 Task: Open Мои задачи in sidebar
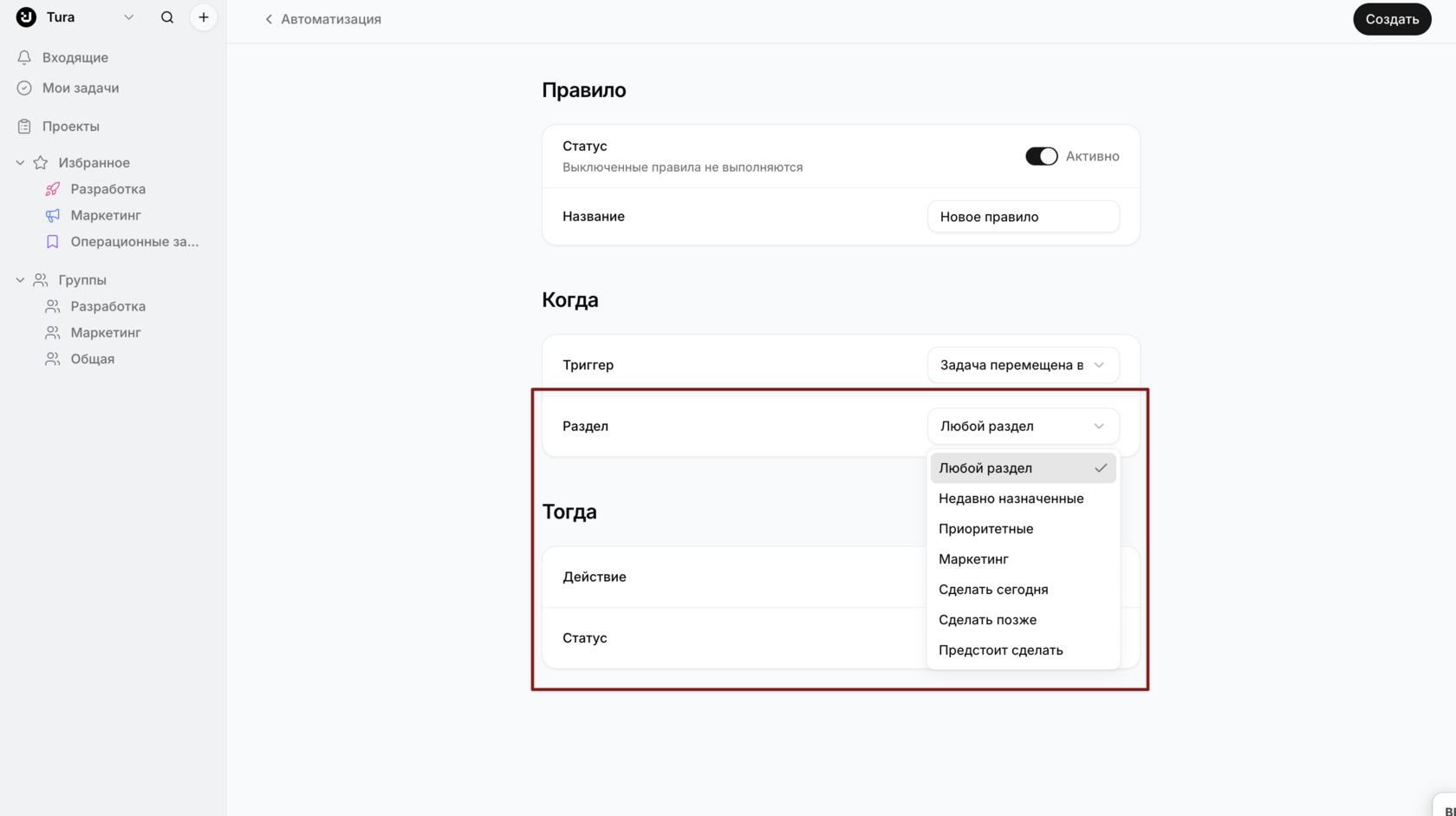[81, 88]
